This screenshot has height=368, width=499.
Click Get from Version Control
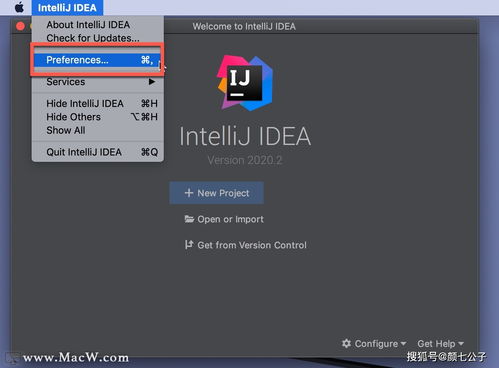point(245,245)
